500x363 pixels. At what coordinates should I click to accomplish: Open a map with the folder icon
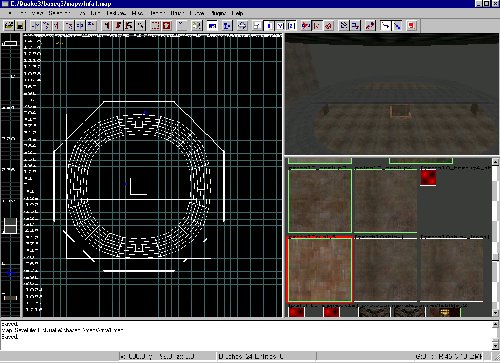point(9,26)
